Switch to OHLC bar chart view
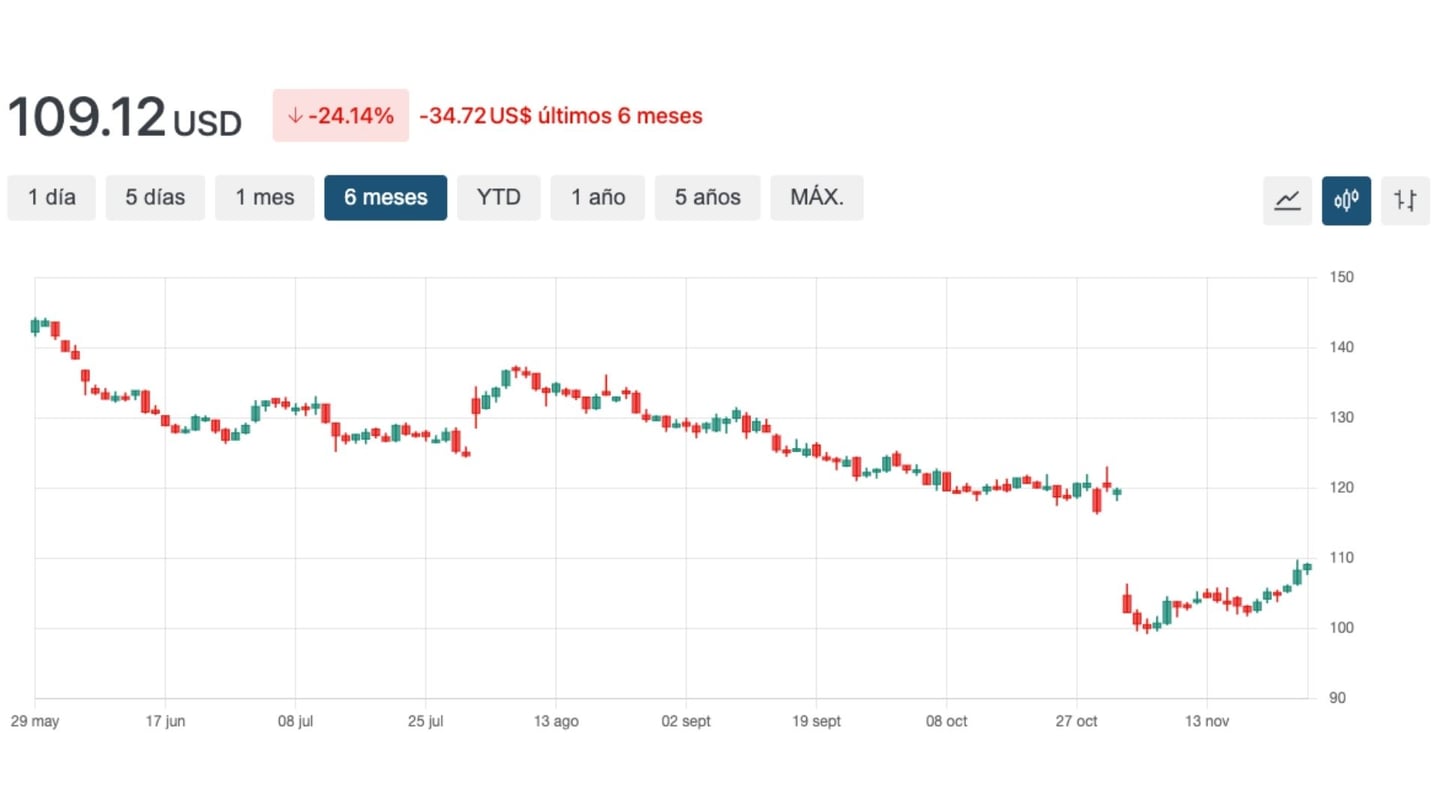This screenshot has width=1440, height=810. point(1405,200)
